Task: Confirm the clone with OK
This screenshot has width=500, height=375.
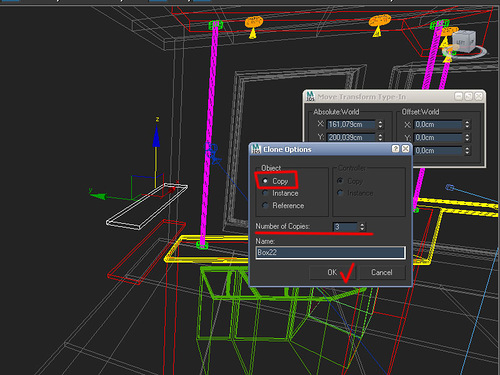Action: tap(332, 272)
